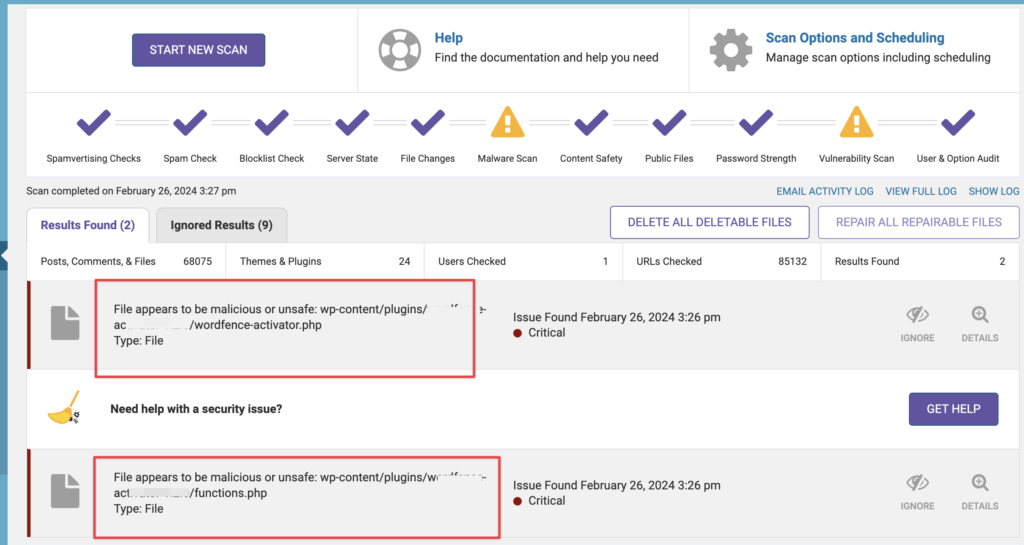This screenshot has width=1024, height=545.
Task: Click EMAIL ACTIVITY LOG link
Action: 825,191
